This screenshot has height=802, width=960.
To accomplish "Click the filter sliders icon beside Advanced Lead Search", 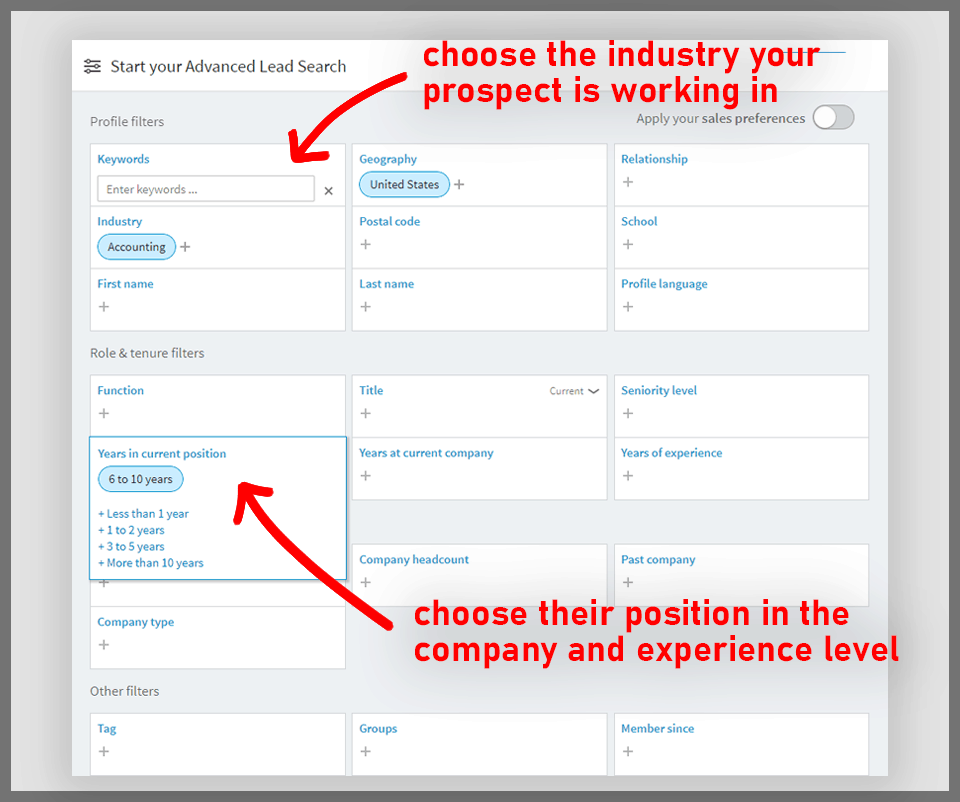I will (92, 67).
